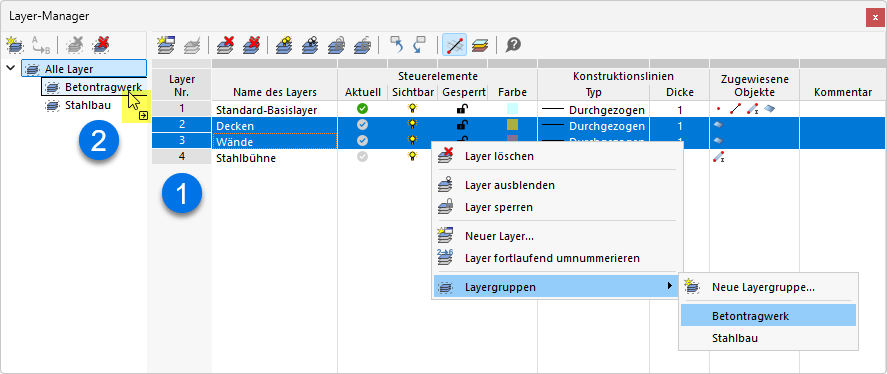Click the rename group A-to-B icon

[x=41, y=44]
